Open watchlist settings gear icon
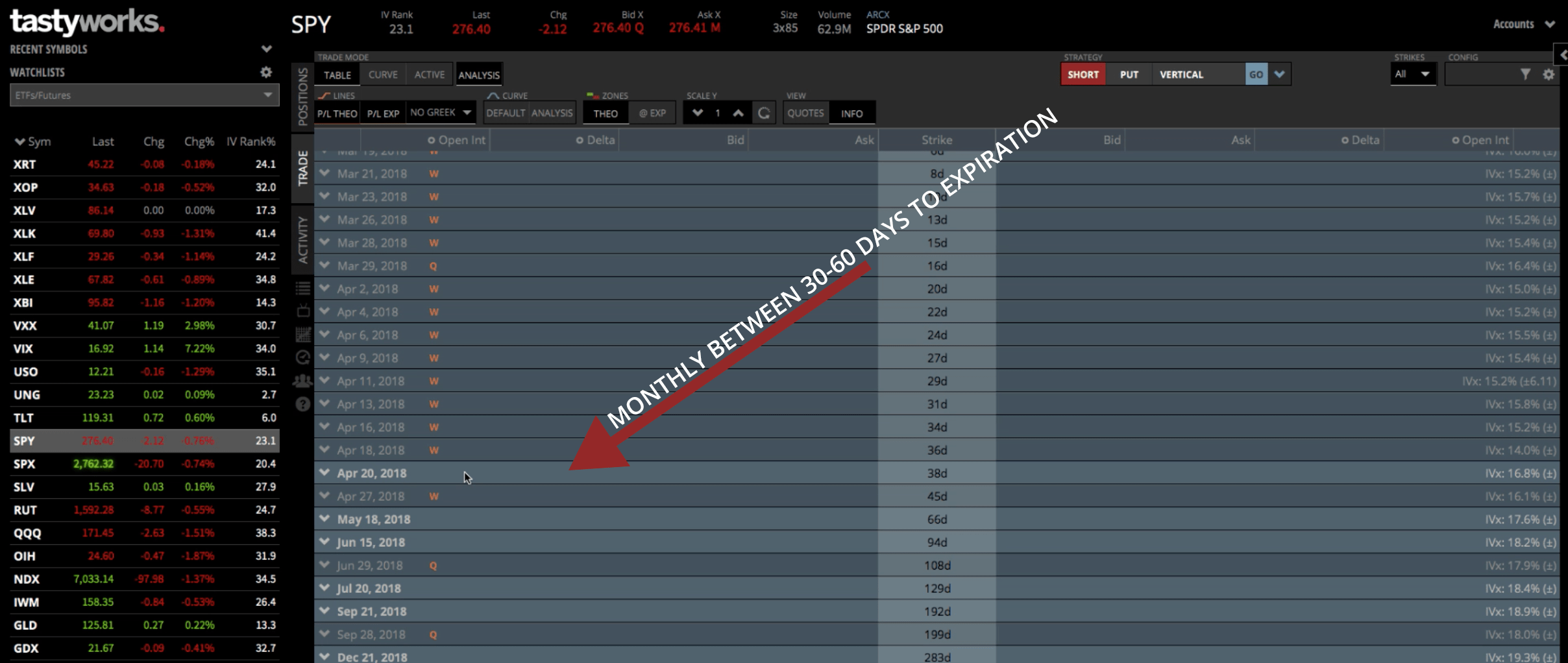This screenshot has height=663, width=1568. pos(266,72)
